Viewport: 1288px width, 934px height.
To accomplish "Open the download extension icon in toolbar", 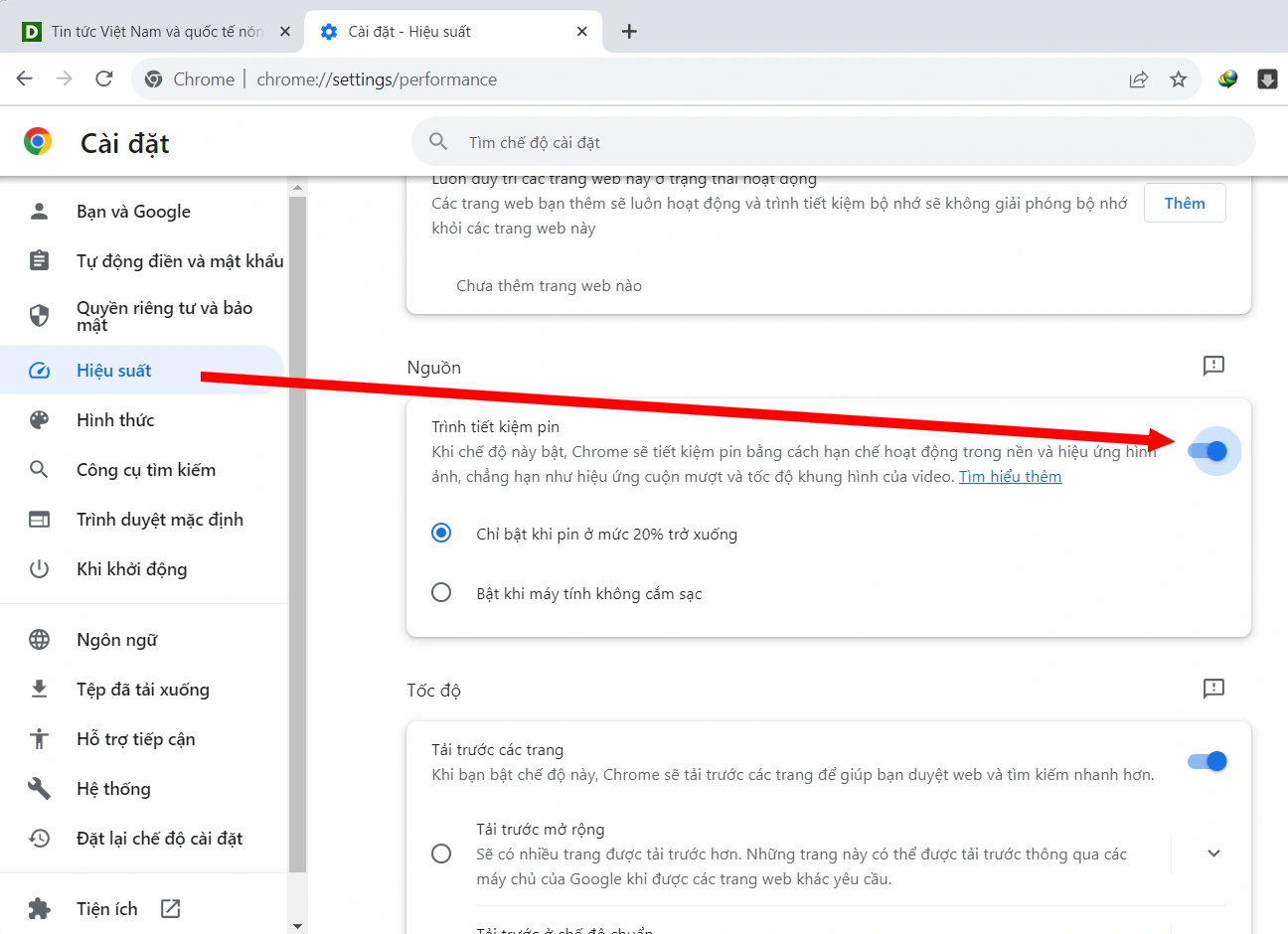I will 1267,79.
